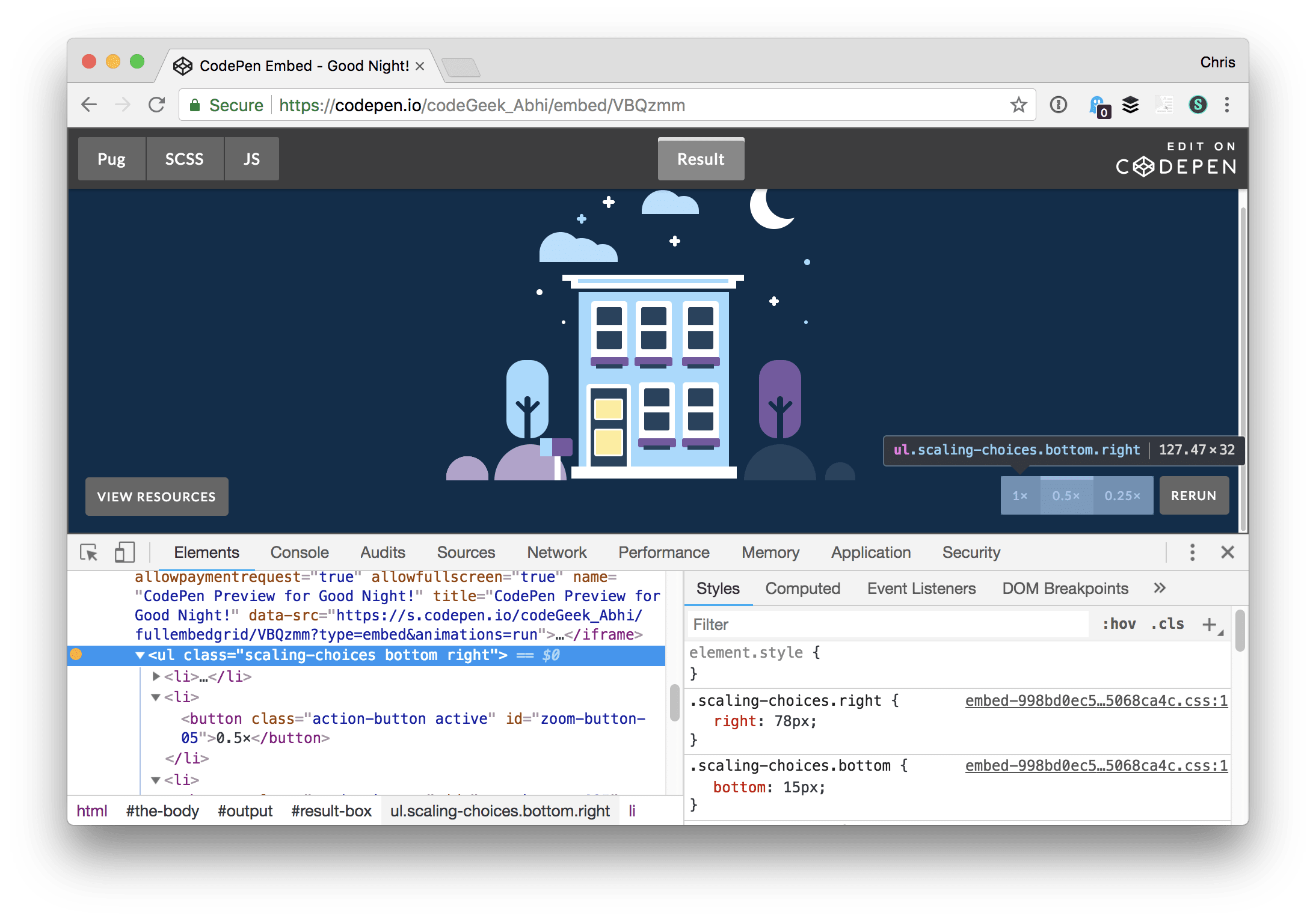Open the overflow chevron next to DOM Breakpoints
This screenshot has height=921, width=1316.
(1160, 588)
